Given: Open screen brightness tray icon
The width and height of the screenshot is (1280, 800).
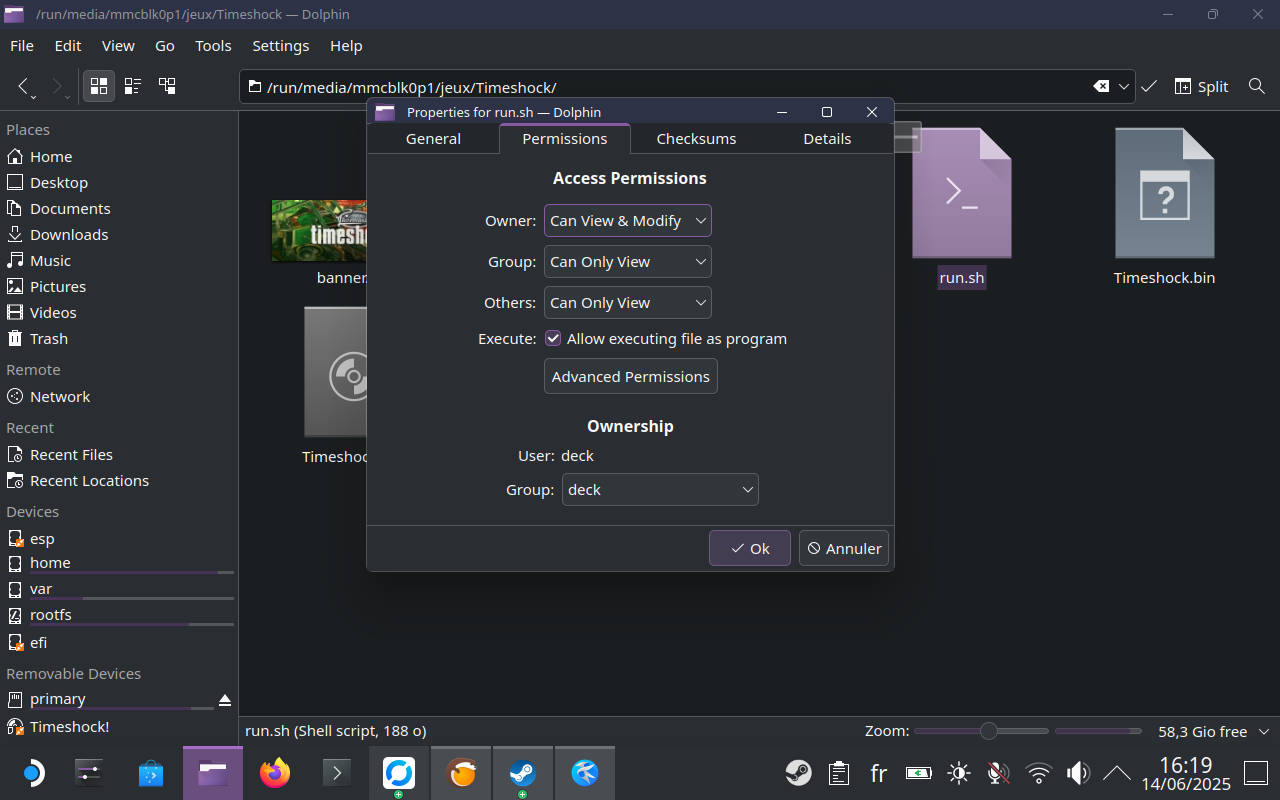Looking at the screenshot, I should coord(959,773).
